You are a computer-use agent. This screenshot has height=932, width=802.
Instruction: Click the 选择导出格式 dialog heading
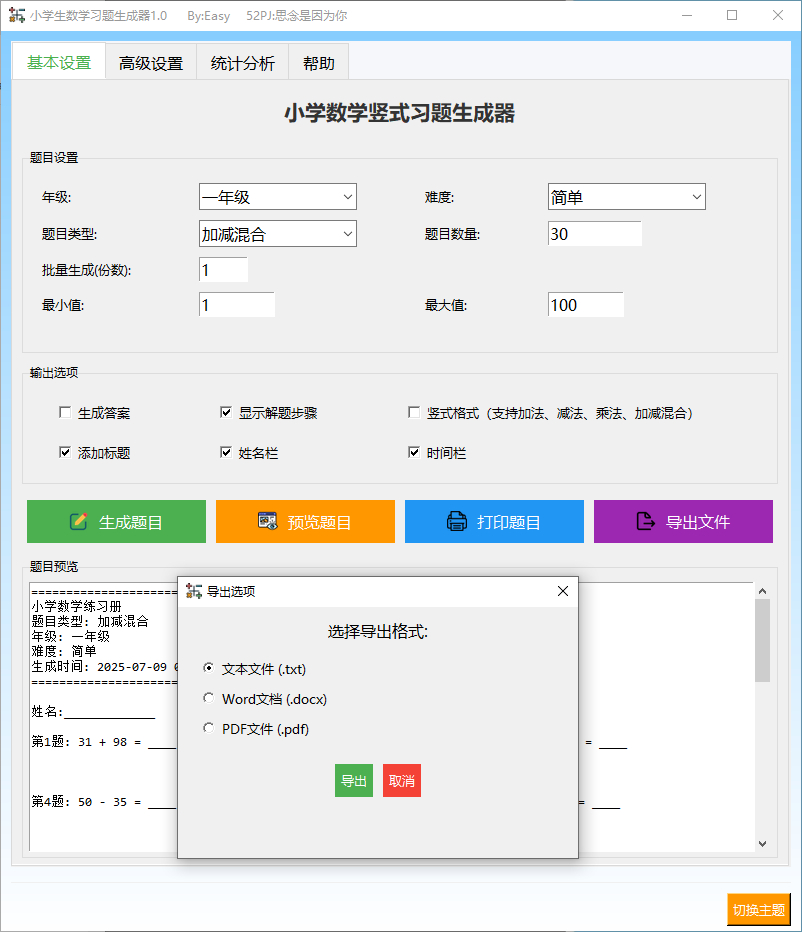(x=378, y=631)
